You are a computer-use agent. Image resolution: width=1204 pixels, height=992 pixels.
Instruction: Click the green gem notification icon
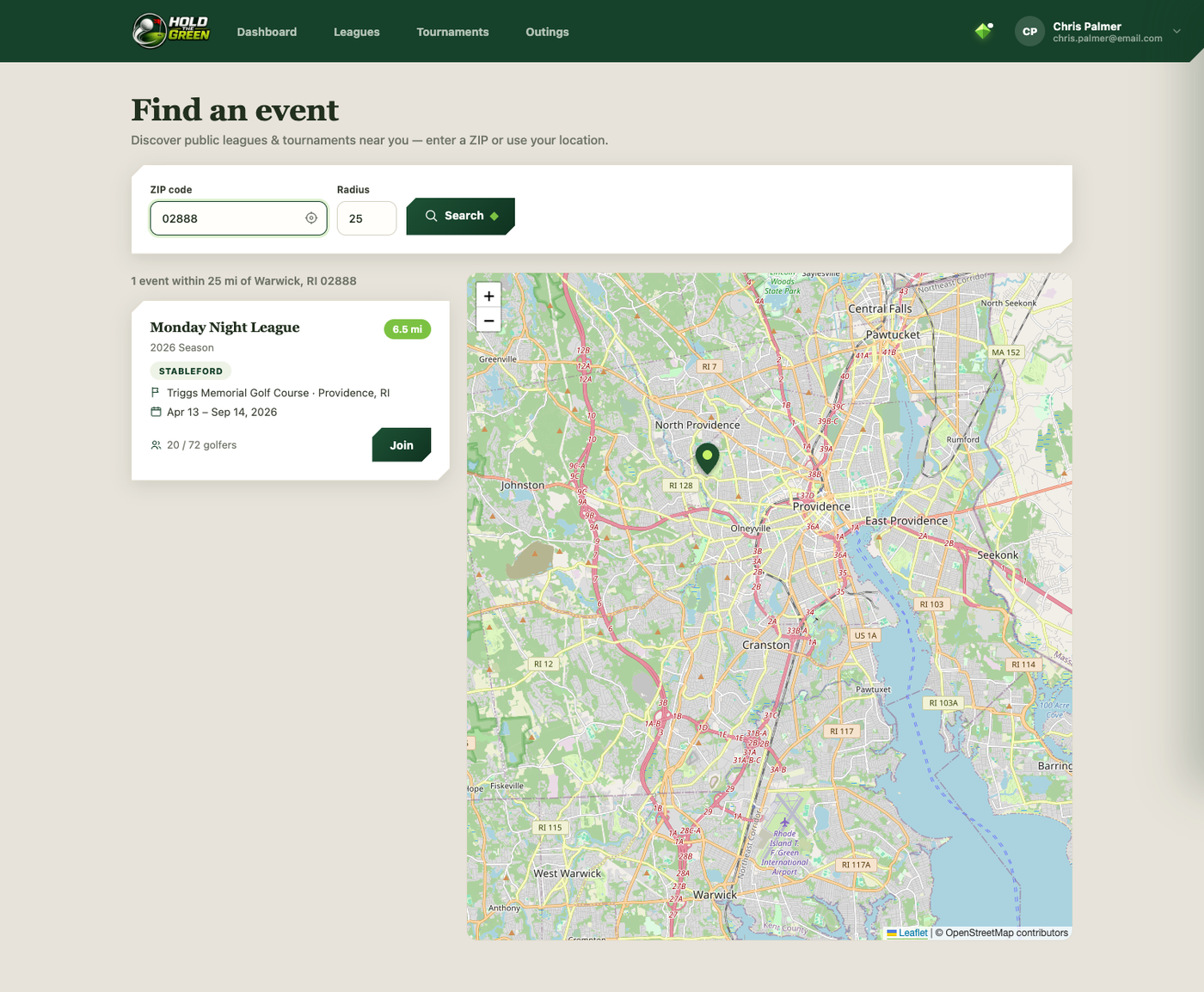984,31
